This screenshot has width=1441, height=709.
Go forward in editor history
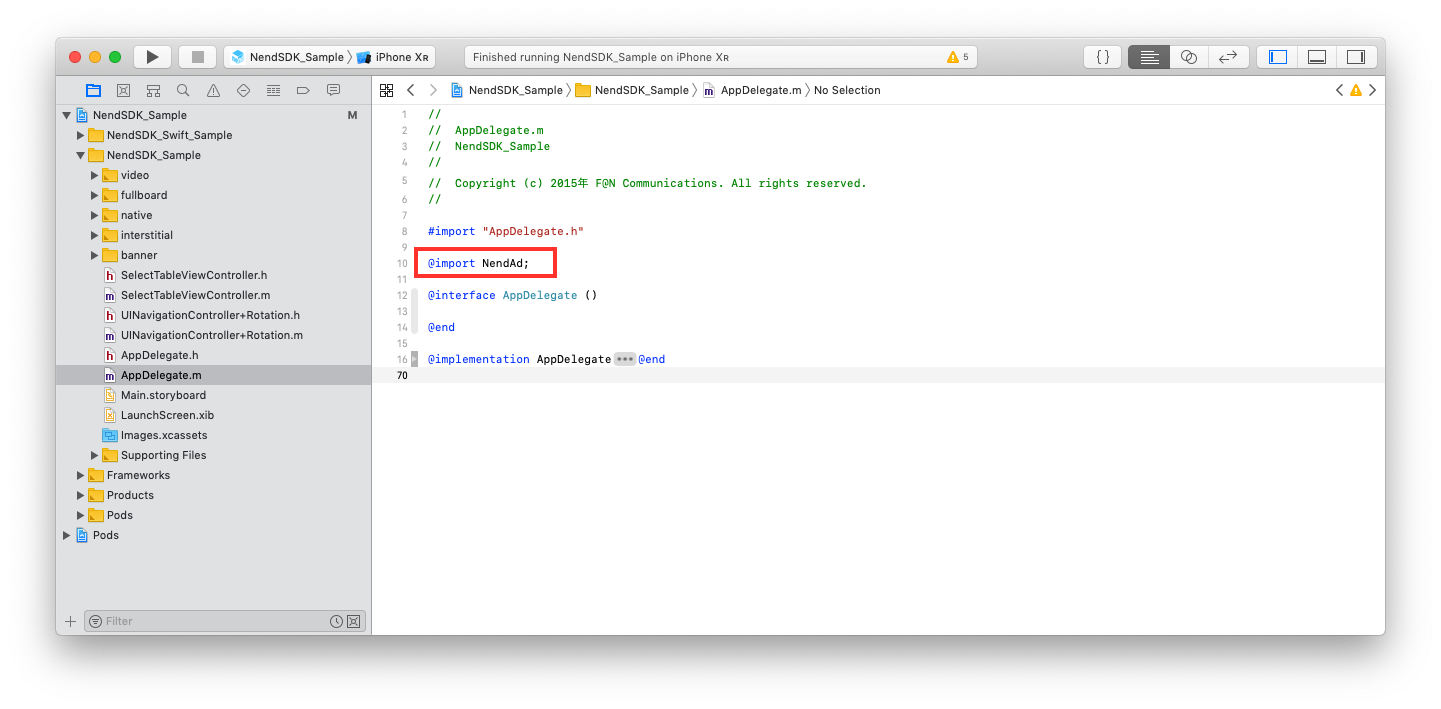[433, 90]
